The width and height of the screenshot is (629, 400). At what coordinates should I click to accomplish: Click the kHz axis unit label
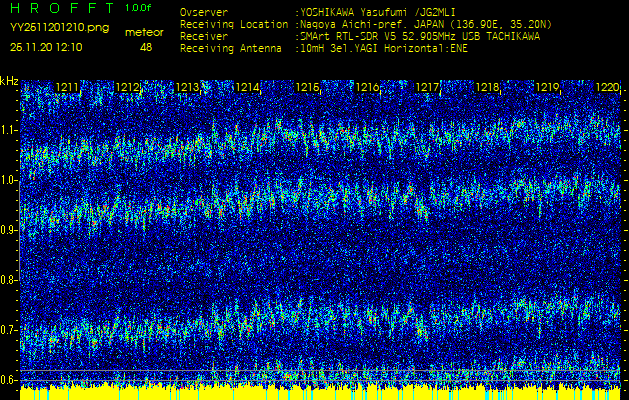[x=9, y=81]
